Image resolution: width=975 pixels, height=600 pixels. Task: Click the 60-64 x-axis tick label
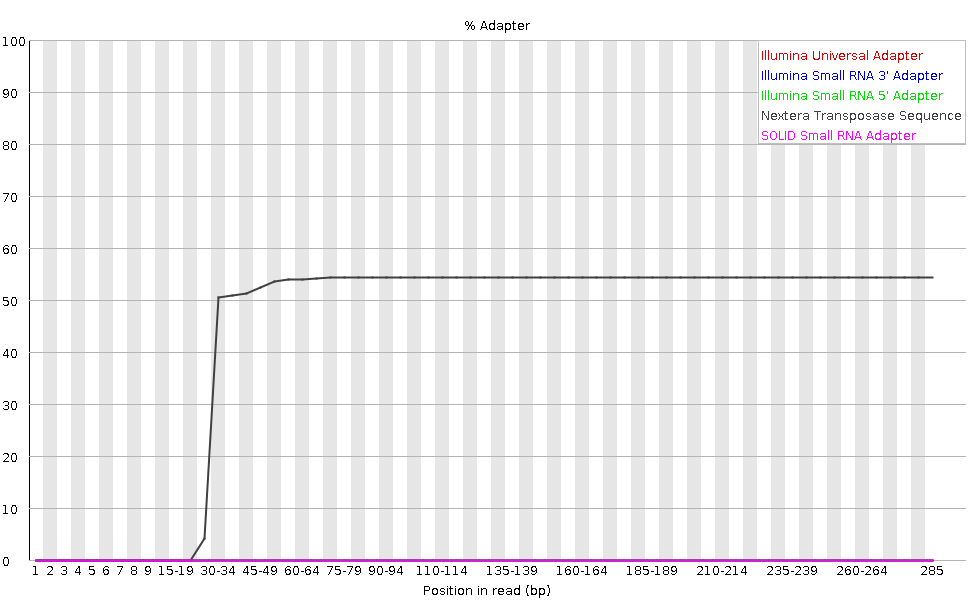coord(302,571)
